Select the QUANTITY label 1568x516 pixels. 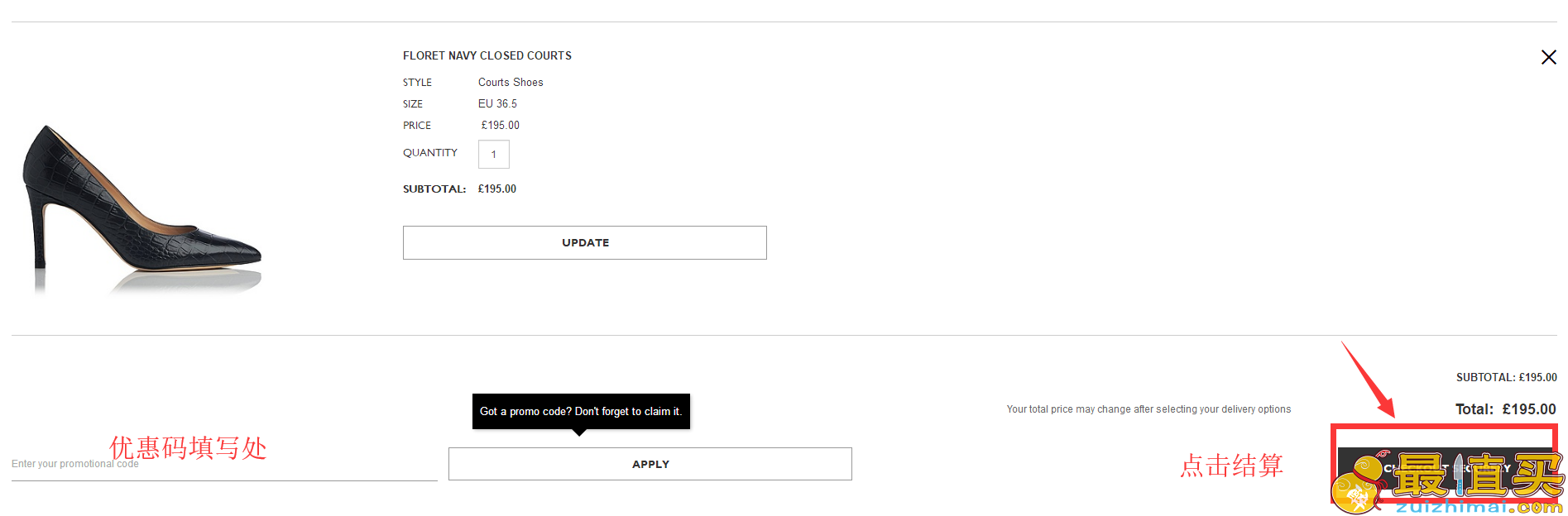pyautogui.click(x=430, y=152)
